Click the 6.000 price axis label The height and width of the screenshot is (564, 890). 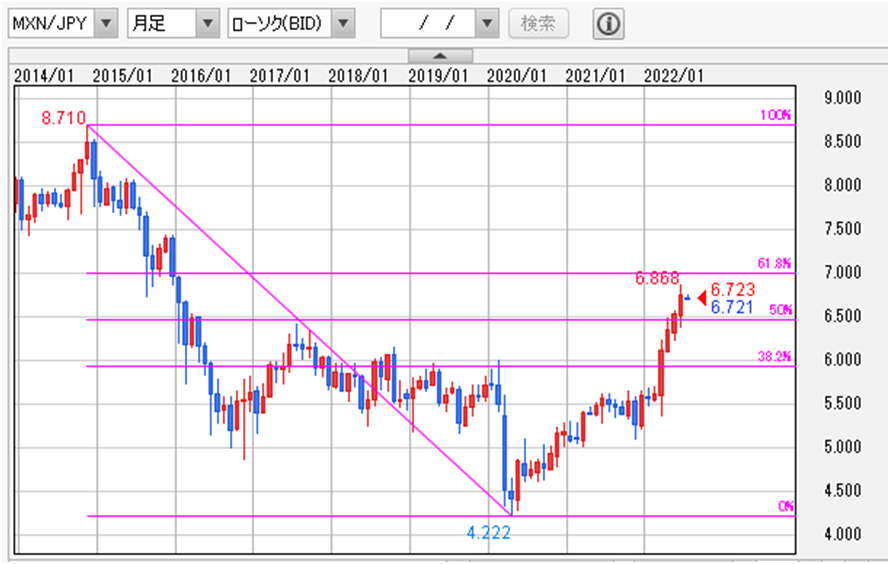842,360
